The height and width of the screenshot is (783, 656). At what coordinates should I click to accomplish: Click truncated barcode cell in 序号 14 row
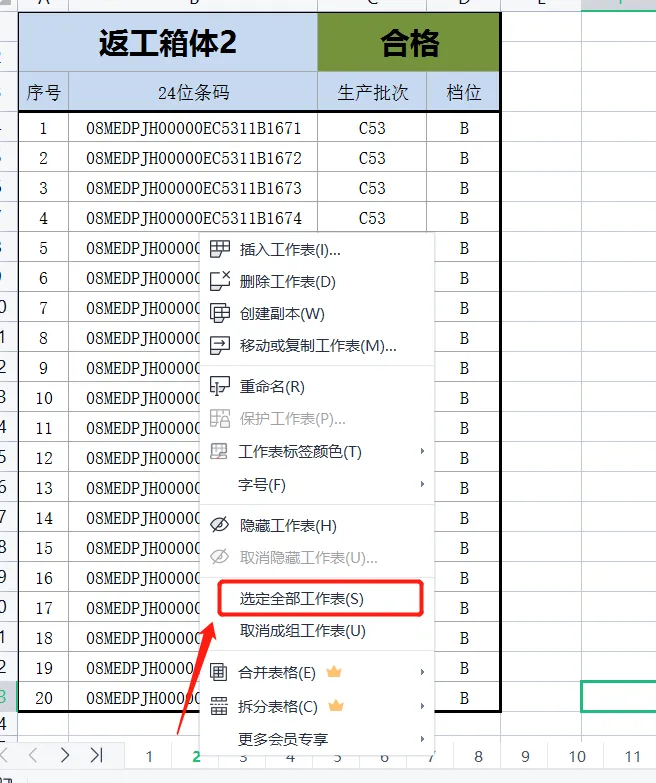point(134,518)
